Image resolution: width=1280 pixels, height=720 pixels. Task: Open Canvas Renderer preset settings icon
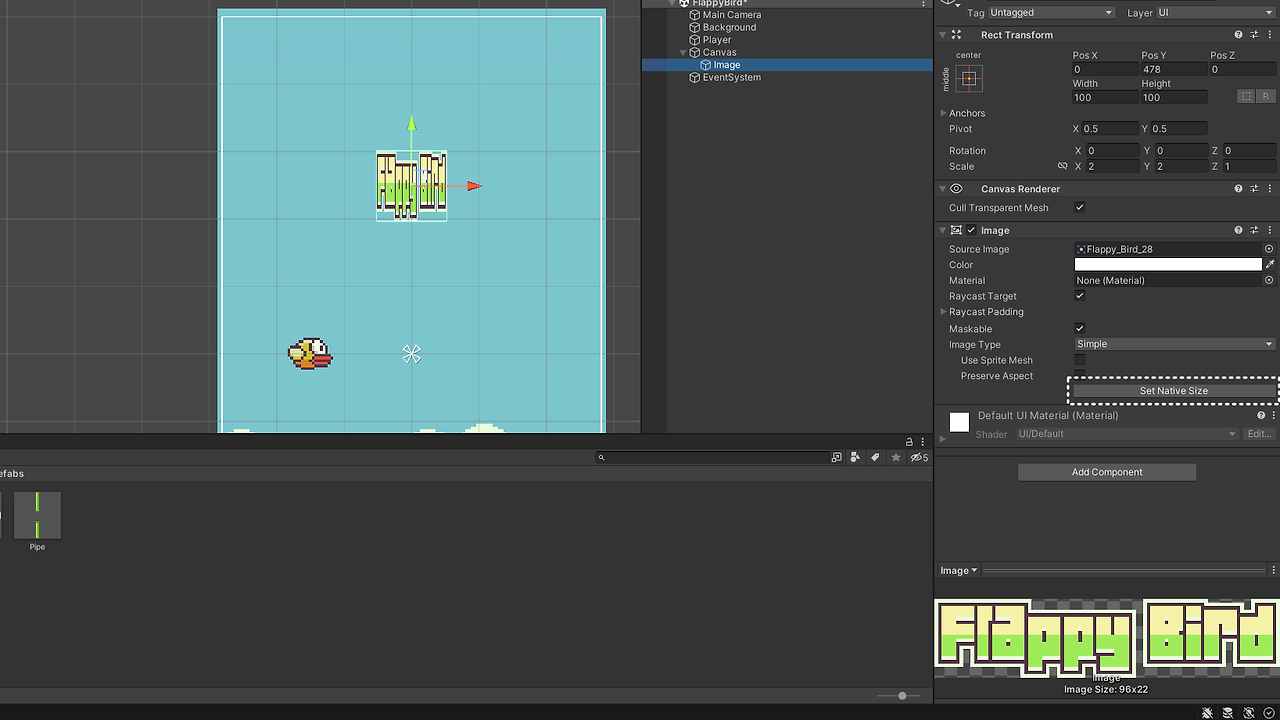1254,189
